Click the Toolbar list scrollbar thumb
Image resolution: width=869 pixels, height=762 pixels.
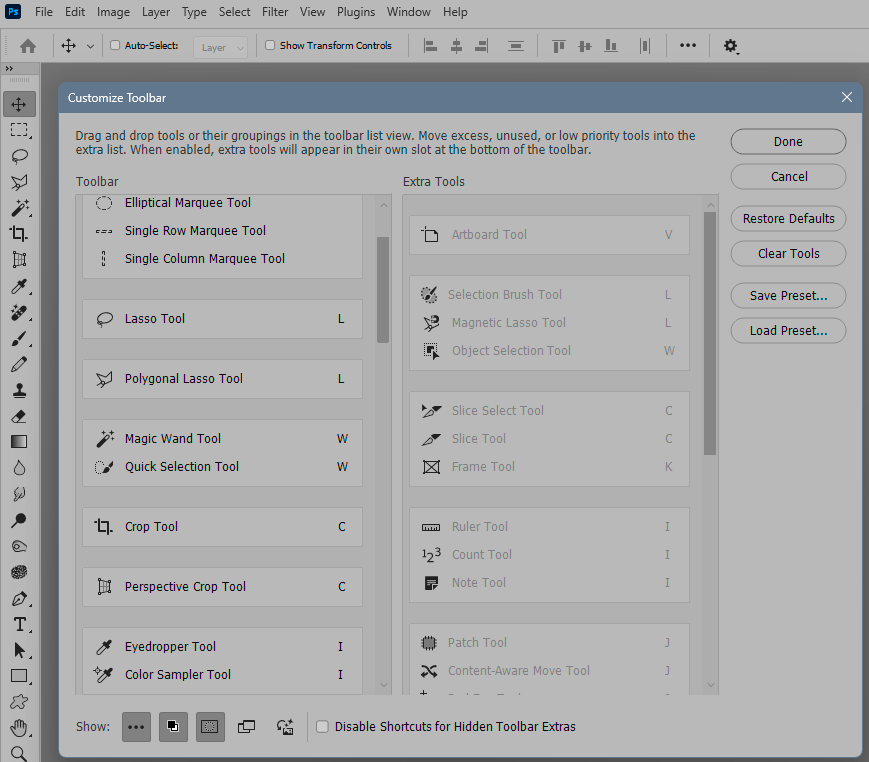[383, 290]
